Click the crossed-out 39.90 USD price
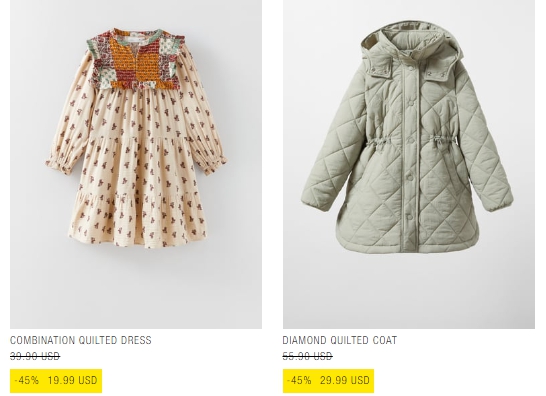Image resolution: width=546 pixels, height=396 pixels. tap(35, 356)
